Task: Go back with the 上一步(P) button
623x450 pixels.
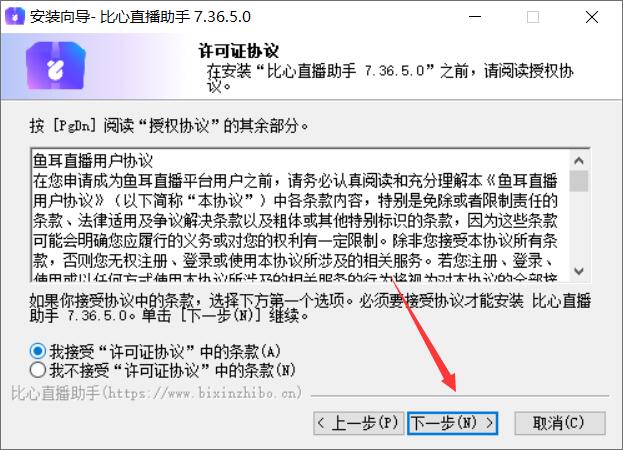Action: [358, 423]
